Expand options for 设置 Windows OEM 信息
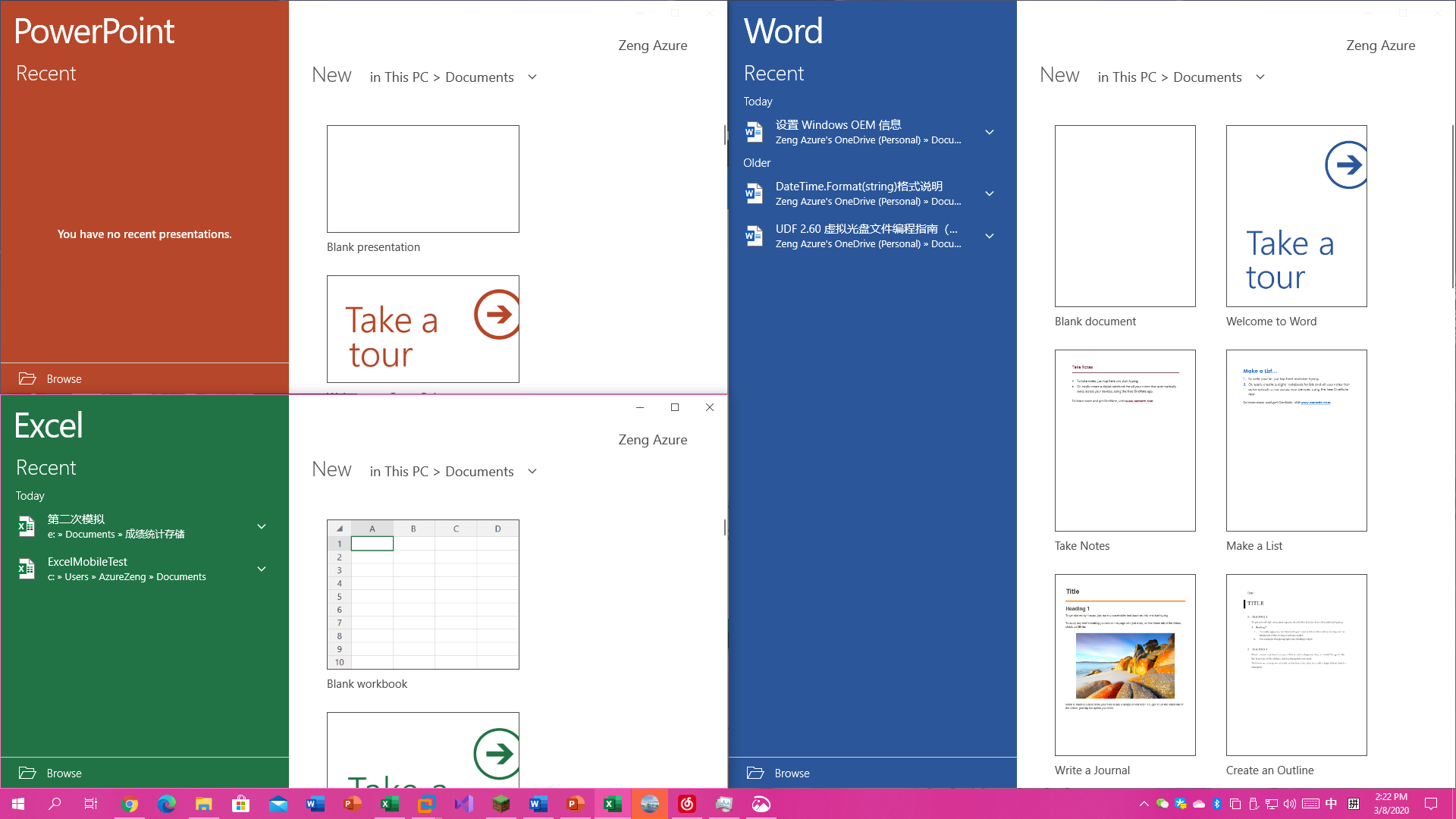 [990, 132]
